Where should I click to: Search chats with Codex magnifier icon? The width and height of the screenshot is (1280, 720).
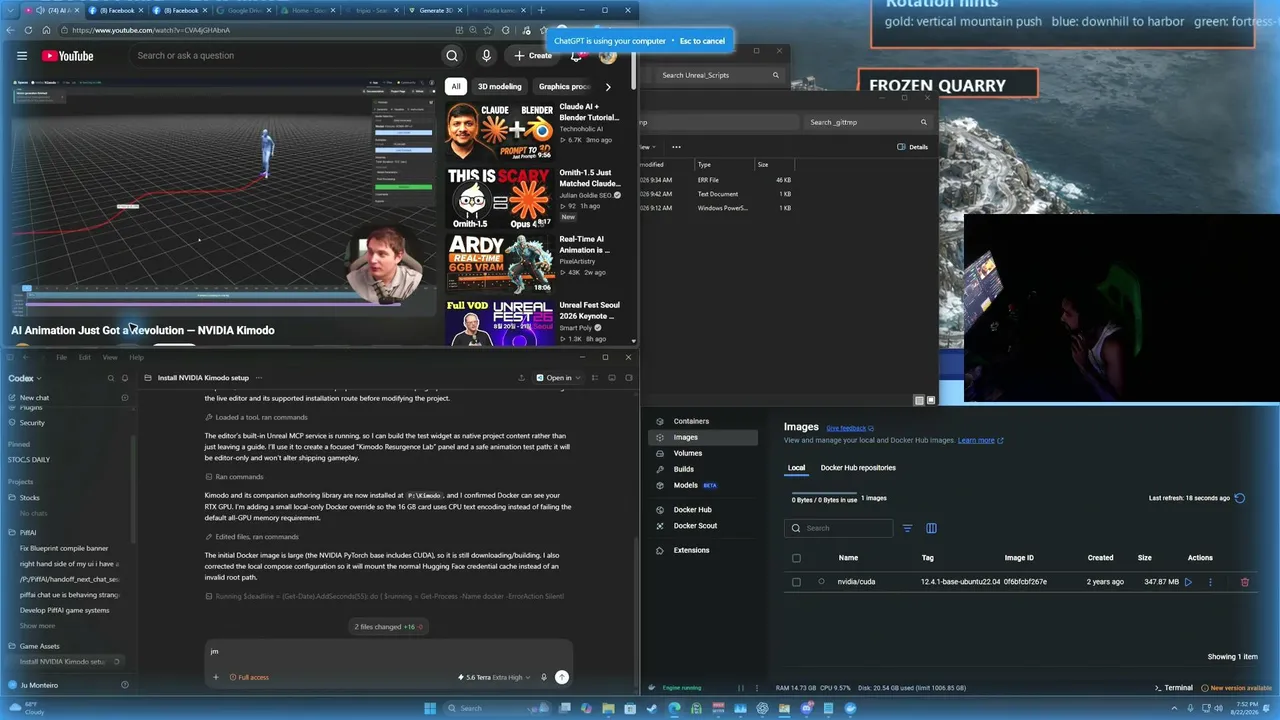[111, 378]
